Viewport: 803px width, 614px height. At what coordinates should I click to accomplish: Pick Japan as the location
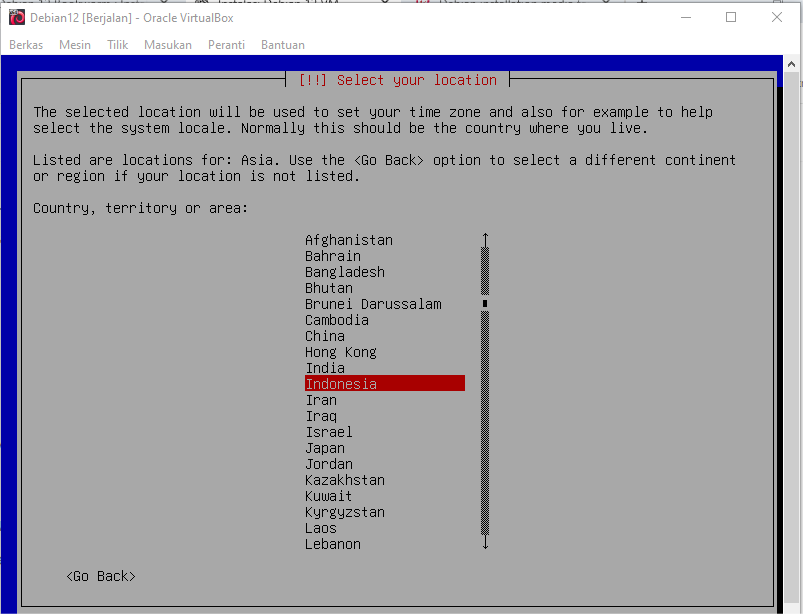325,448
